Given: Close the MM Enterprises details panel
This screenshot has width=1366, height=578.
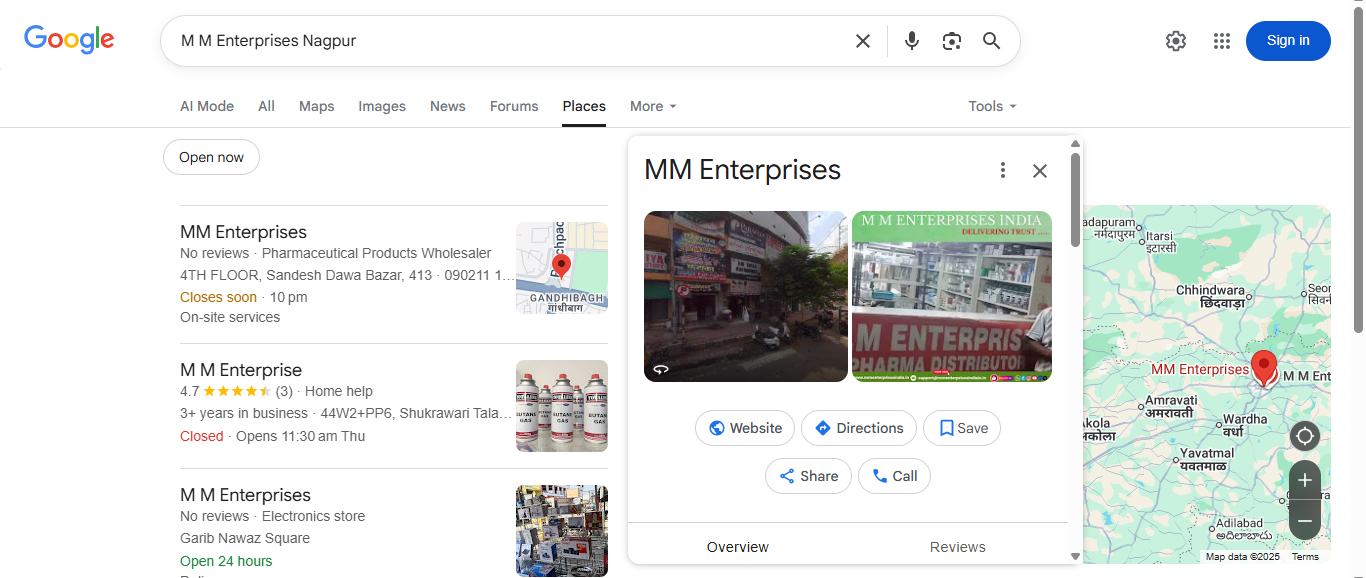Looking at the screenshot, I should pos(1040,170).
